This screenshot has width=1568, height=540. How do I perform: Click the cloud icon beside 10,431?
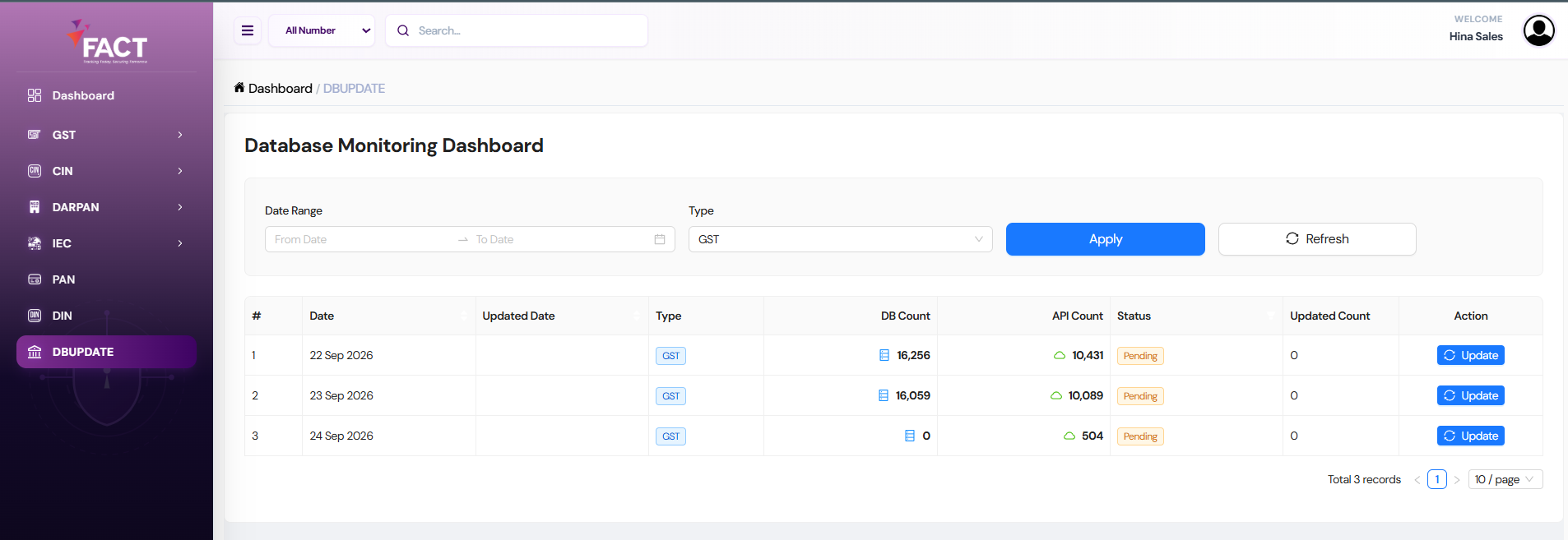pyautogui.click(x=1060, y=355)
